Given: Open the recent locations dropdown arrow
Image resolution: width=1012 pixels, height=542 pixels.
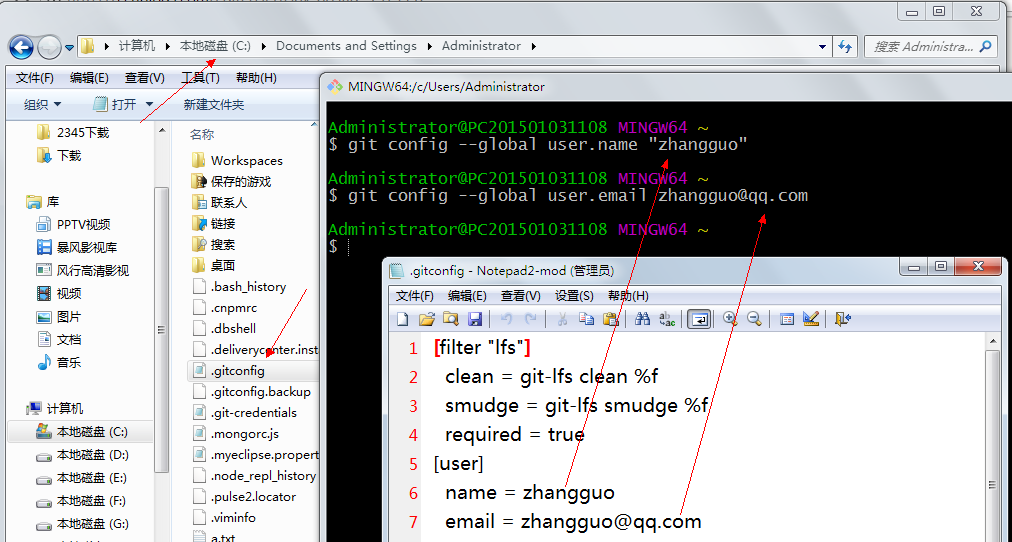Looking at the screenshot, I should coord(70,47).
